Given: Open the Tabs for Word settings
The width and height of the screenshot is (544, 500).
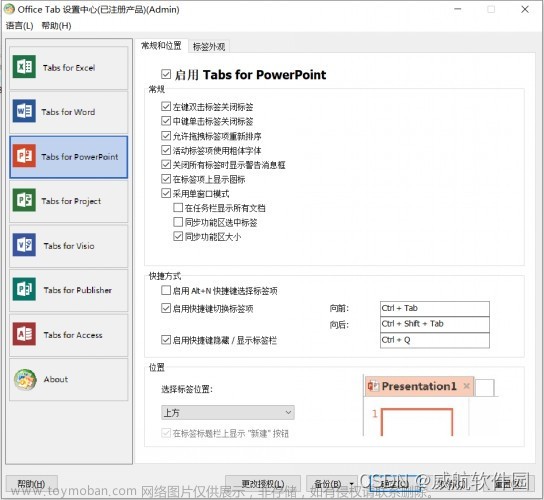Looking at the screenshot, I should pos(69,112).
